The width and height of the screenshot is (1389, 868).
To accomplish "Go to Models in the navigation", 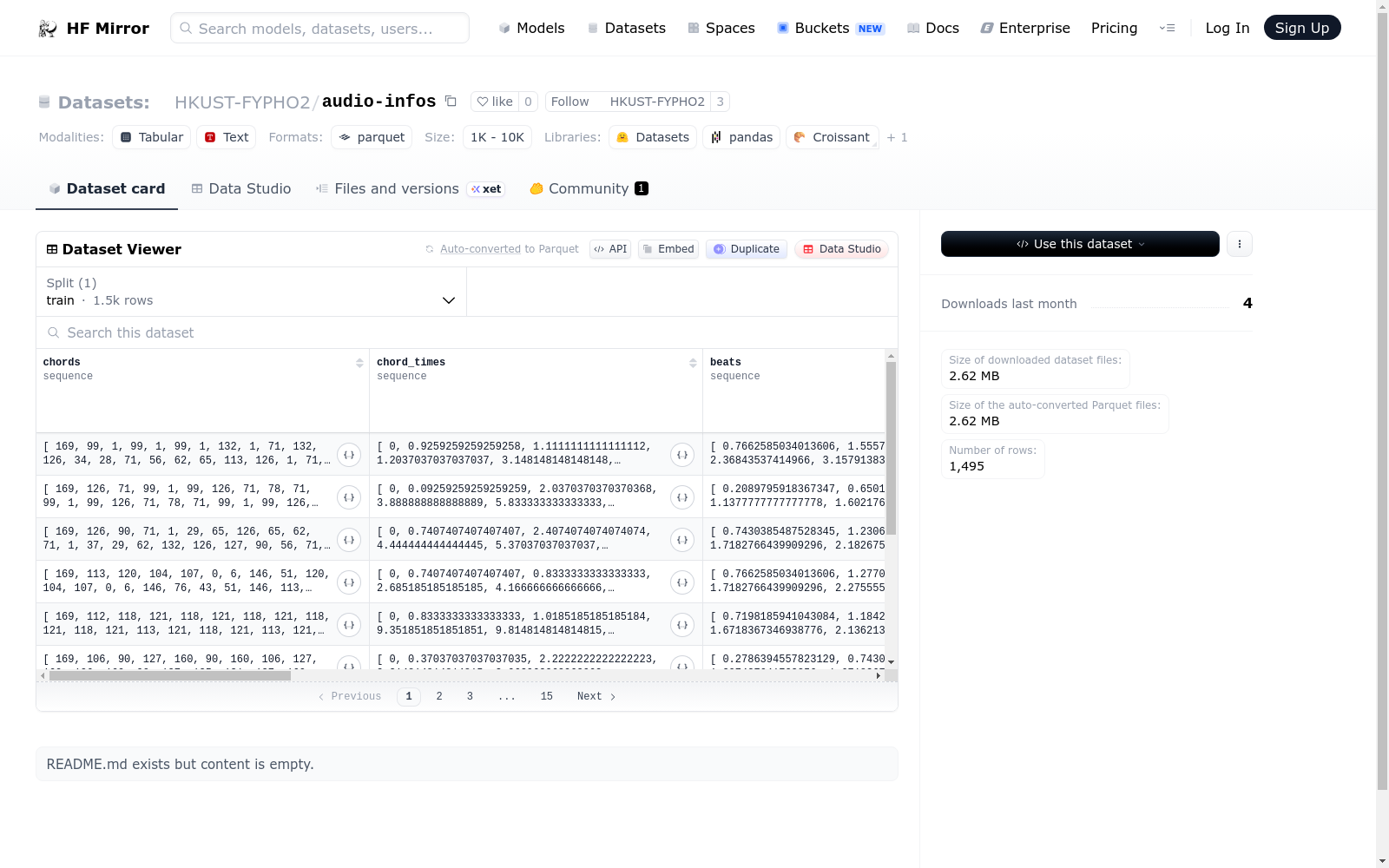I will coord(531,28).
